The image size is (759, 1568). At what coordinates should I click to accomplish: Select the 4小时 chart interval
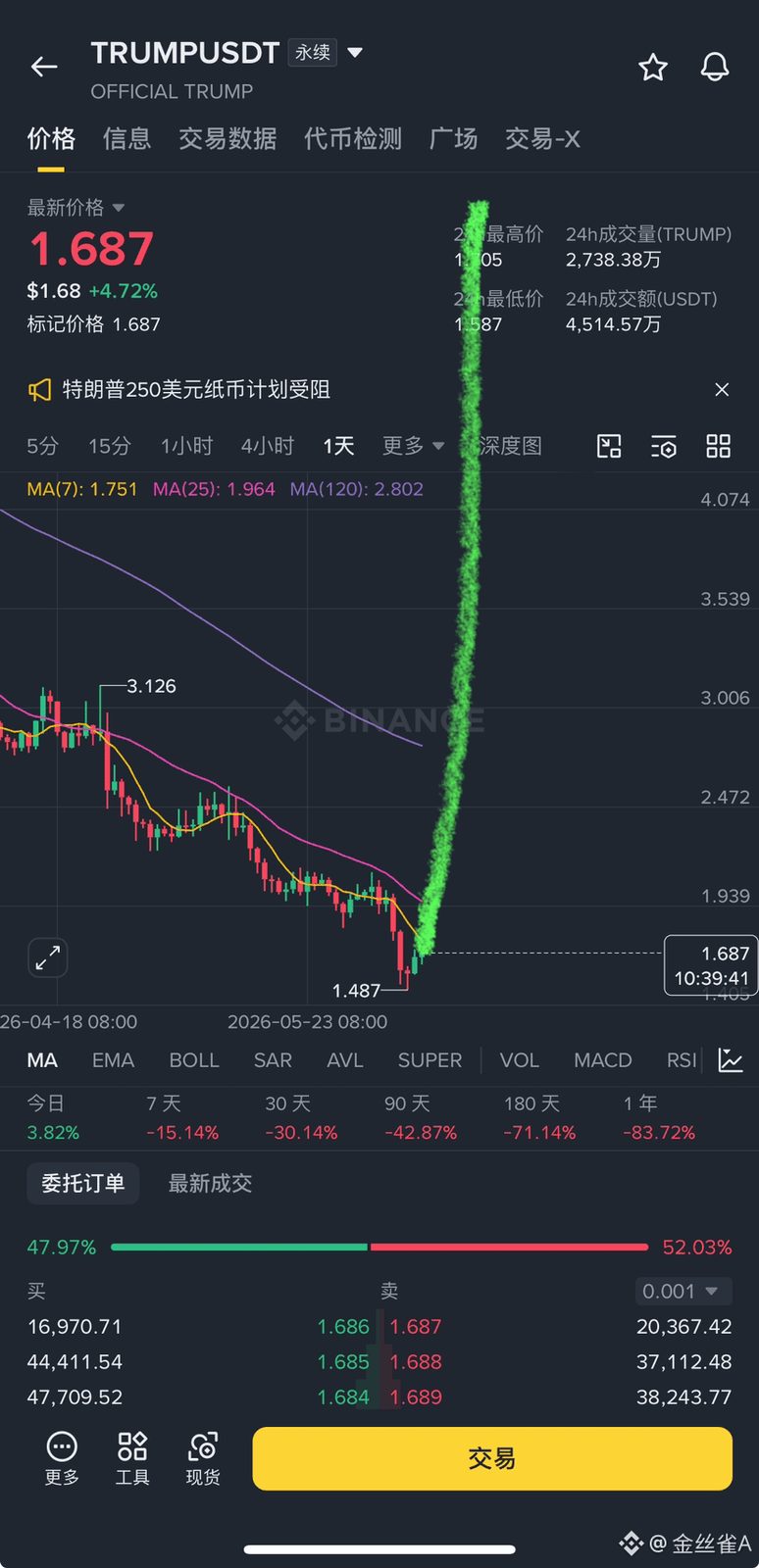268,446
